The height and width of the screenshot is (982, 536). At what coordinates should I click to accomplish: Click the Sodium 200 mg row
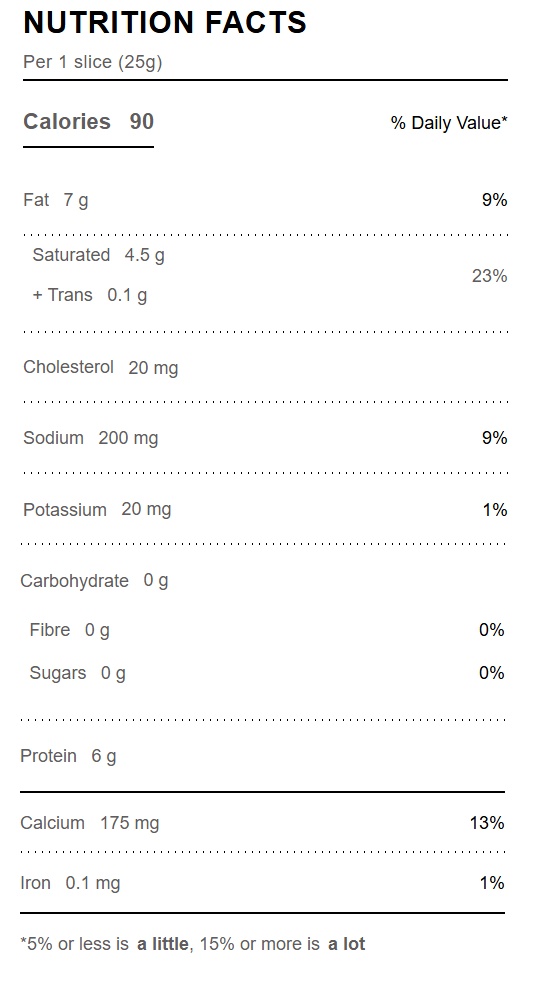pyautogui.click(x=265, y=438)
